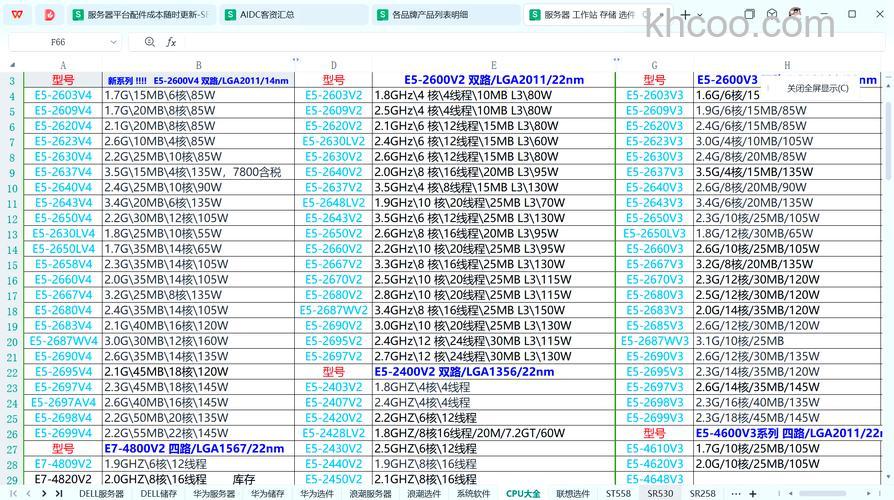Open the Name Box dropdown arrow
This screenshot has height=500, width=894.
pyautogui.click(x=112, y=42)
